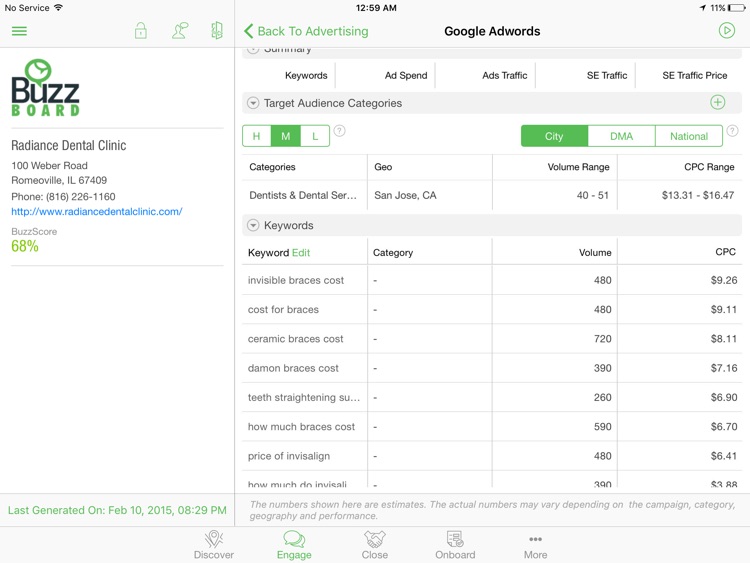
Task: Tap the Volume Range column header
Action: click(578, 167)
